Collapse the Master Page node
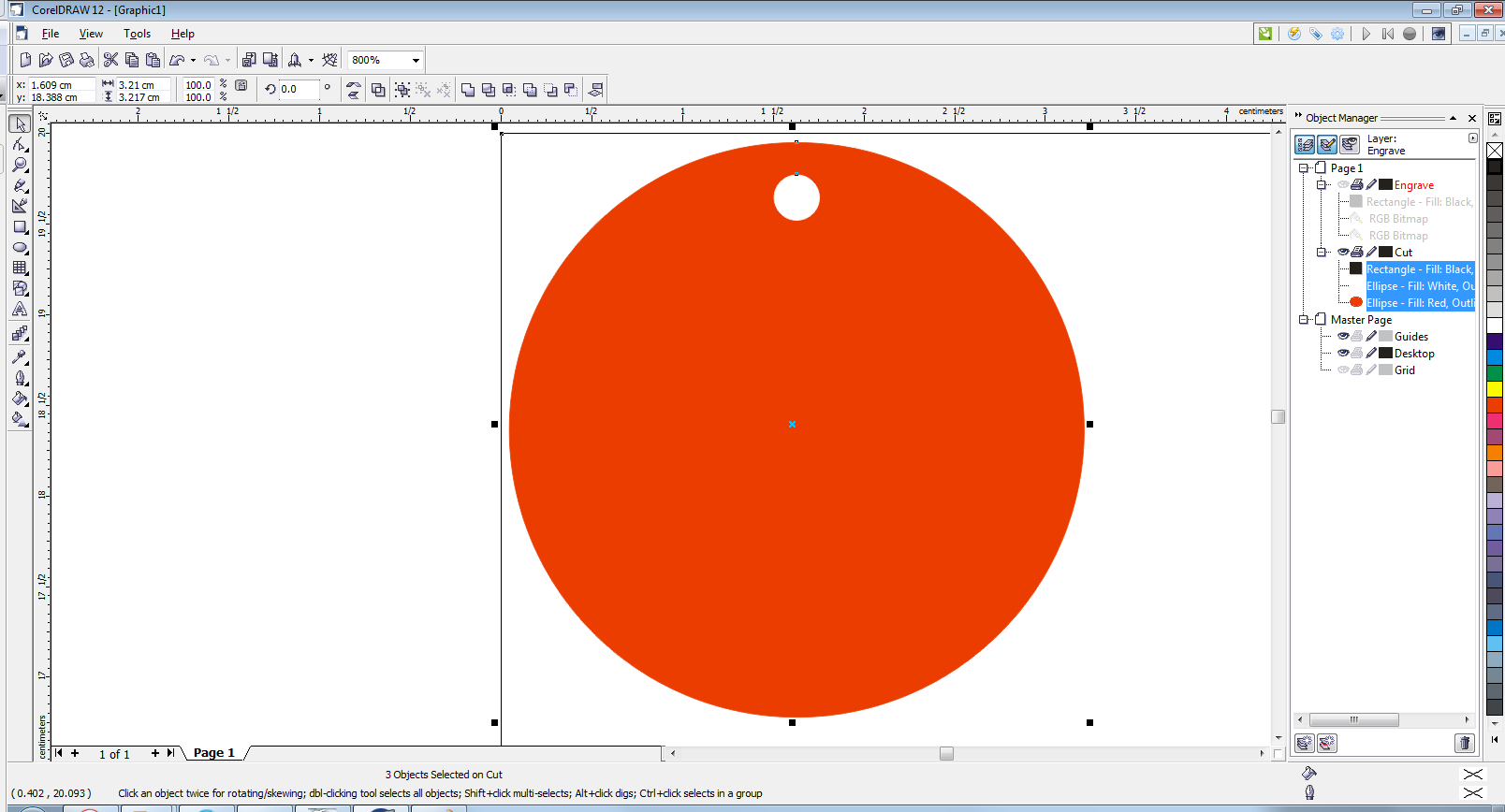 click(1304, 320)
